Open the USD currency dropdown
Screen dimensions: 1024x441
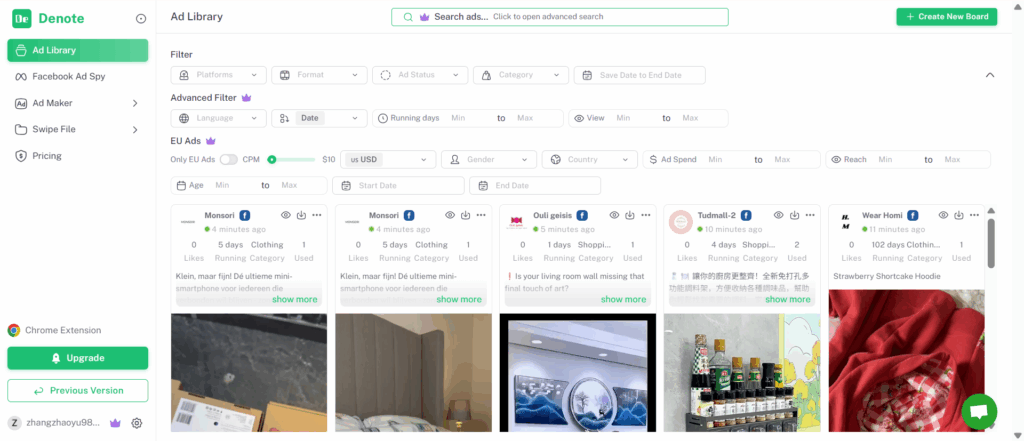pyautogui.click(x=388, y=159)
